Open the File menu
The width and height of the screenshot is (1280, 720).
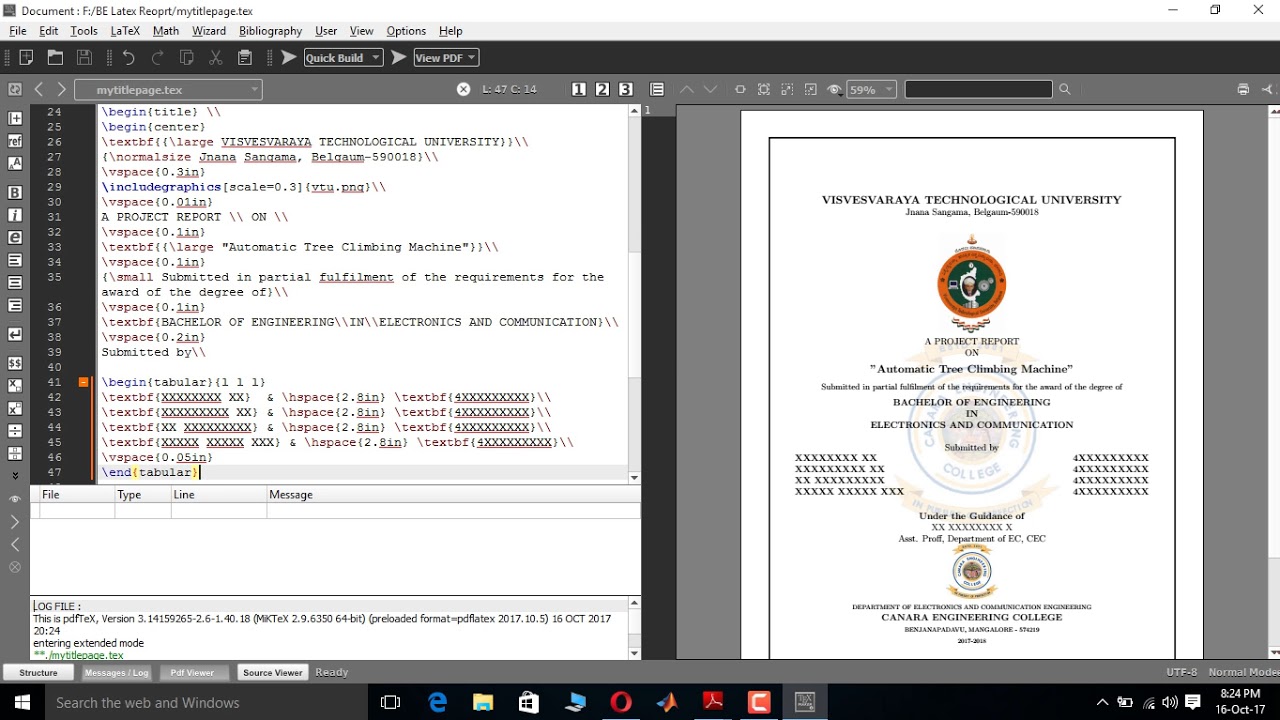[18, 31]
